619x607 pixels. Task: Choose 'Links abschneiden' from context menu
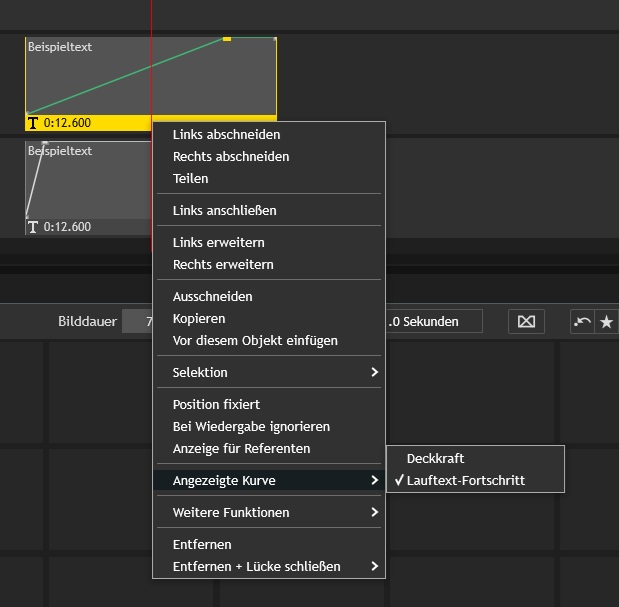click(269, 135)
